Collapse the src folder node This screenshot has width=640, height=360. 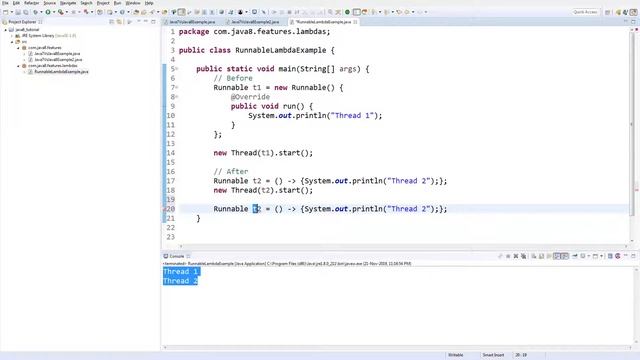coord(12,42)
